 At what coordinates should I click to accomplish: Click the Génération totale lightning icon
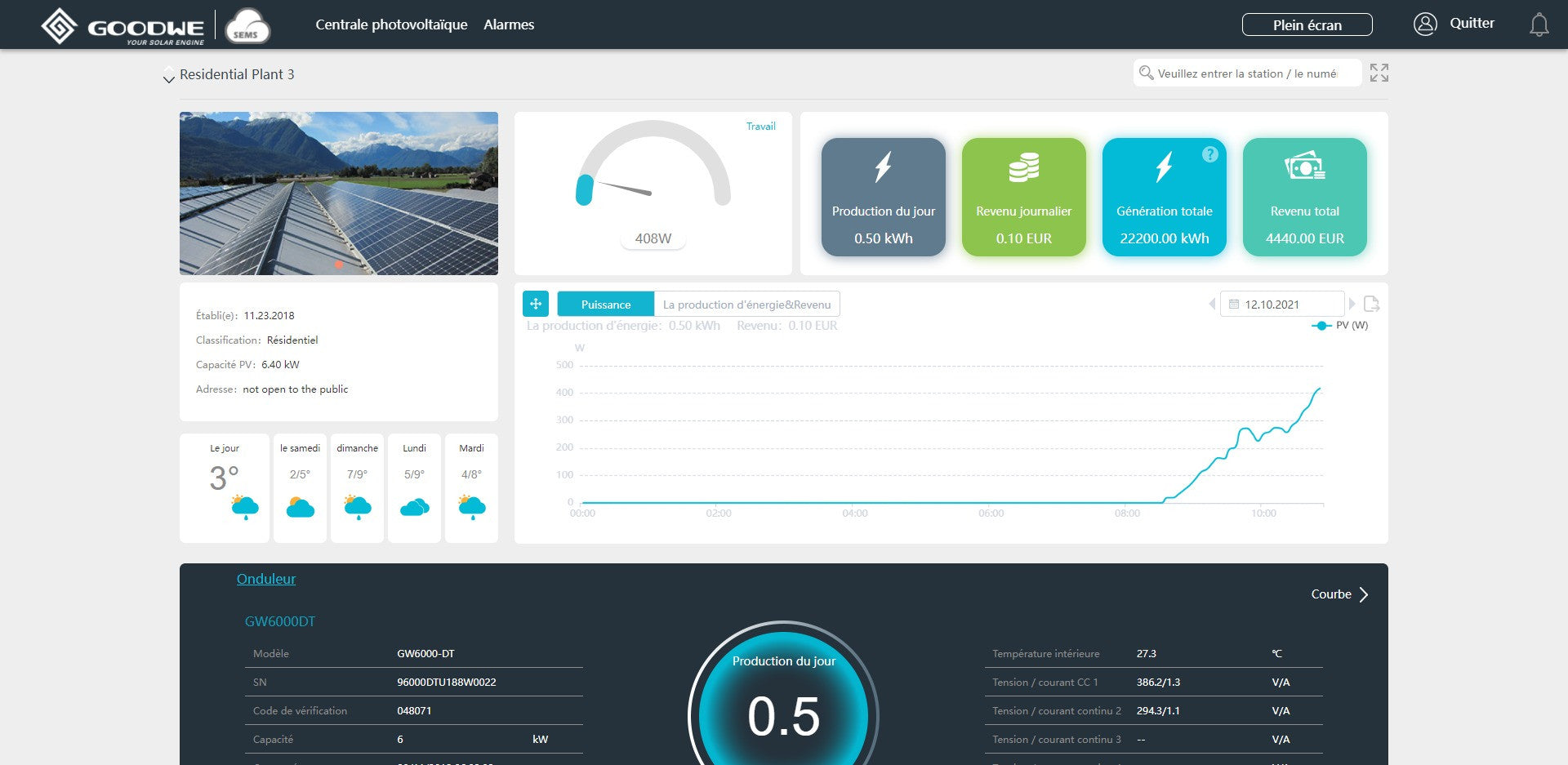[x=1164, y=167]
